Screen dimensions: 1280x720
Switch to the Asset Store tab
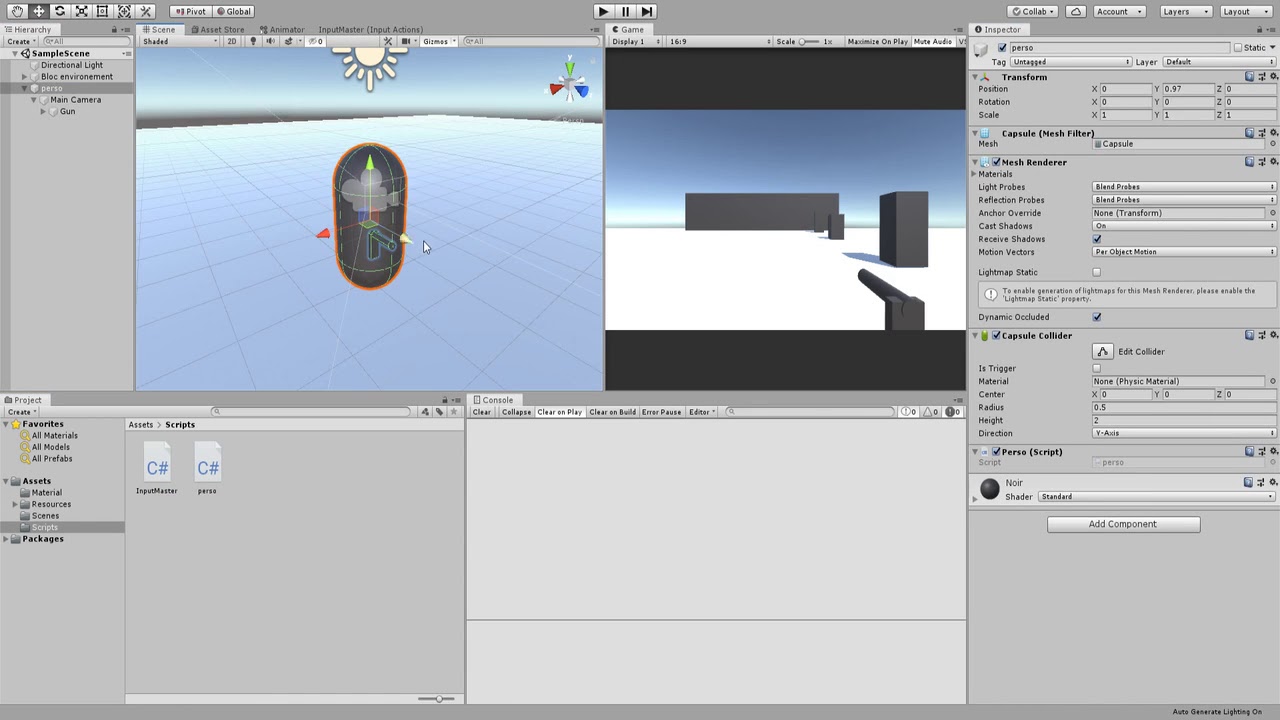[x=217, y=29]
